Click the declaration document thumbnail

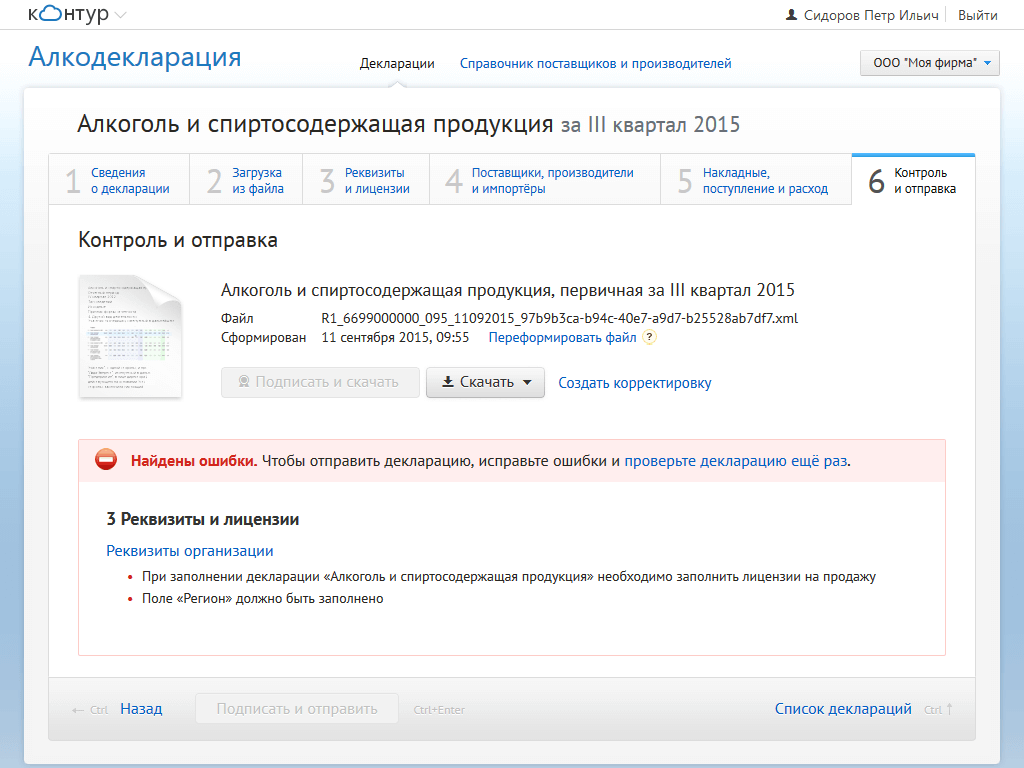(x=130, y=336)
